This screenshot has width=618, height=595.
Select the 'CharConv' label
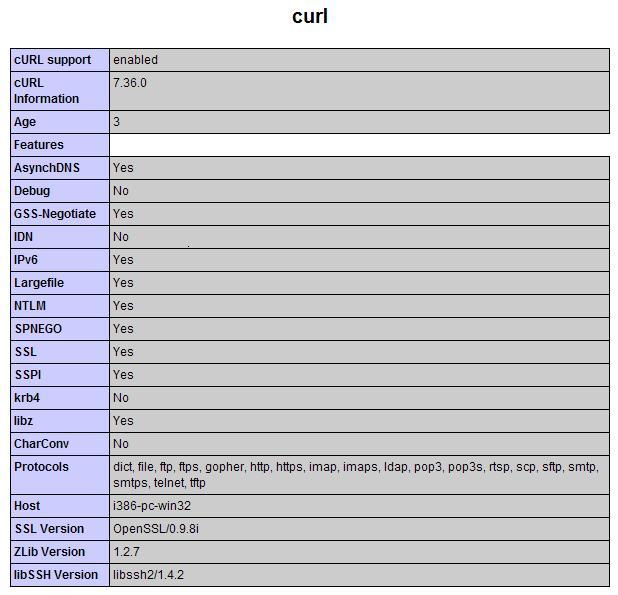[x=41, y=444]
